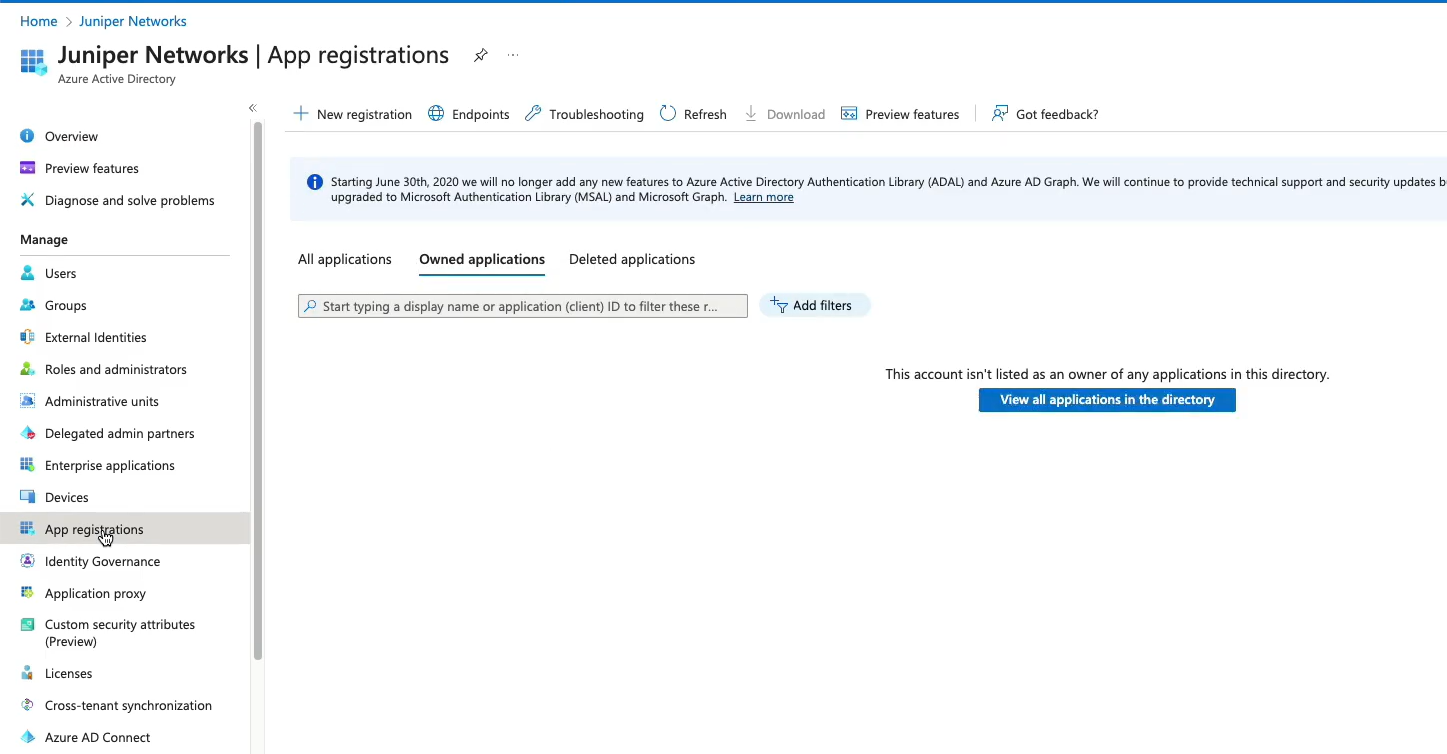This screenshot has width=1447, height=754.
Task: Click the Preview features sidebar icon
Action: [27, 168]
